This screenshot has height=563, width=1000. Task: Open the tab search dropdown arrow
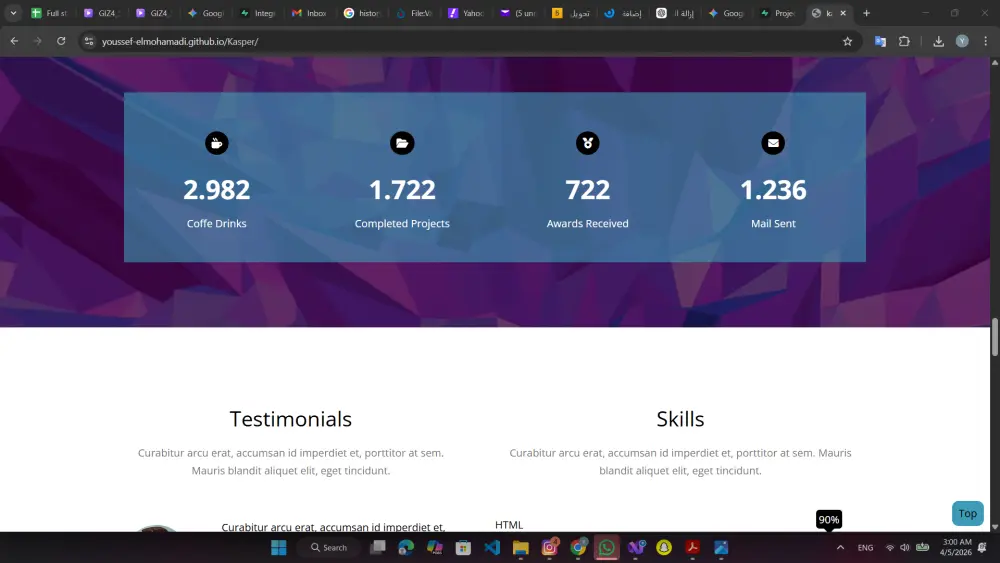(13, 13)
